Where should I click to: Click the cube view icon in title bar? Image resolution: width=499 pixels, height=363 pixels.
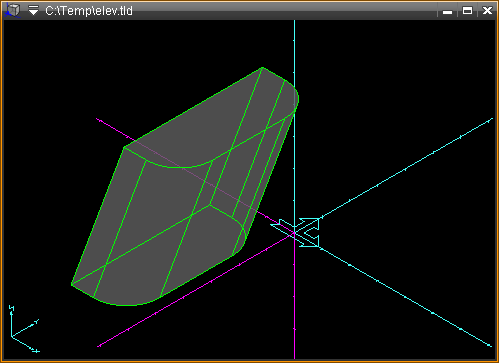13,10
